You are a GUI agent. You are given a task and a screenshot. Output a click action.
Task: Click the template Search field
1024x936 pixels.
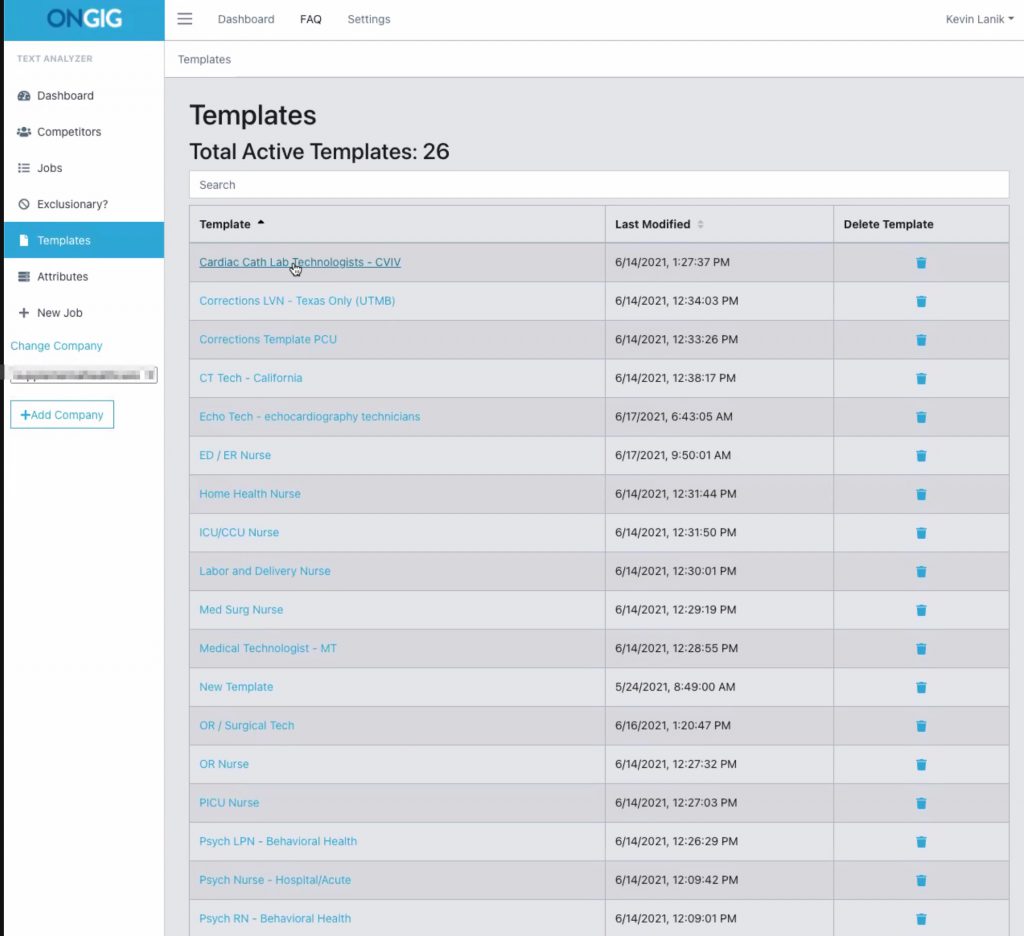tap(599, 185)
